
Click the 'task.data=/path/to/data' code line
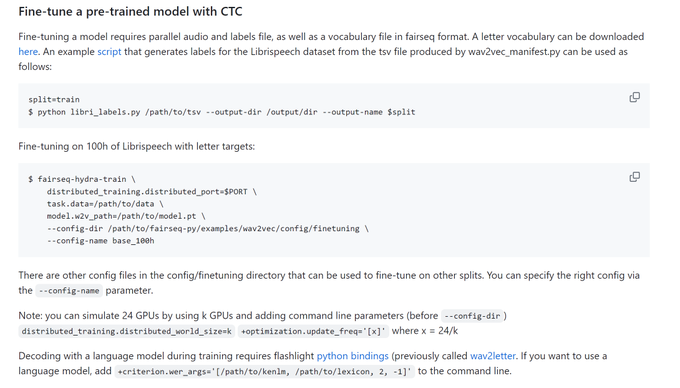point(105,204)
